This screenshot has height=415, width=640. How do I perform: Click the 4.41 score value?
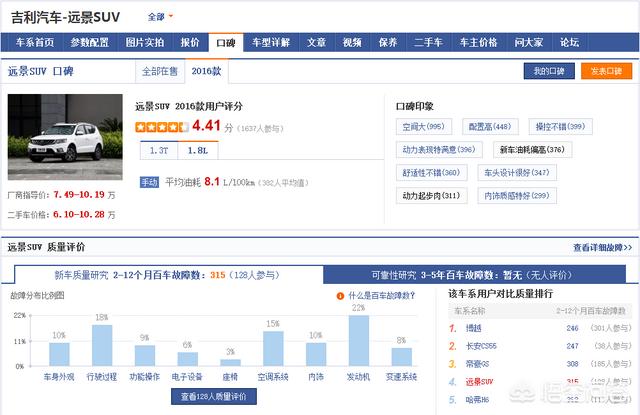tap(206, 125)
